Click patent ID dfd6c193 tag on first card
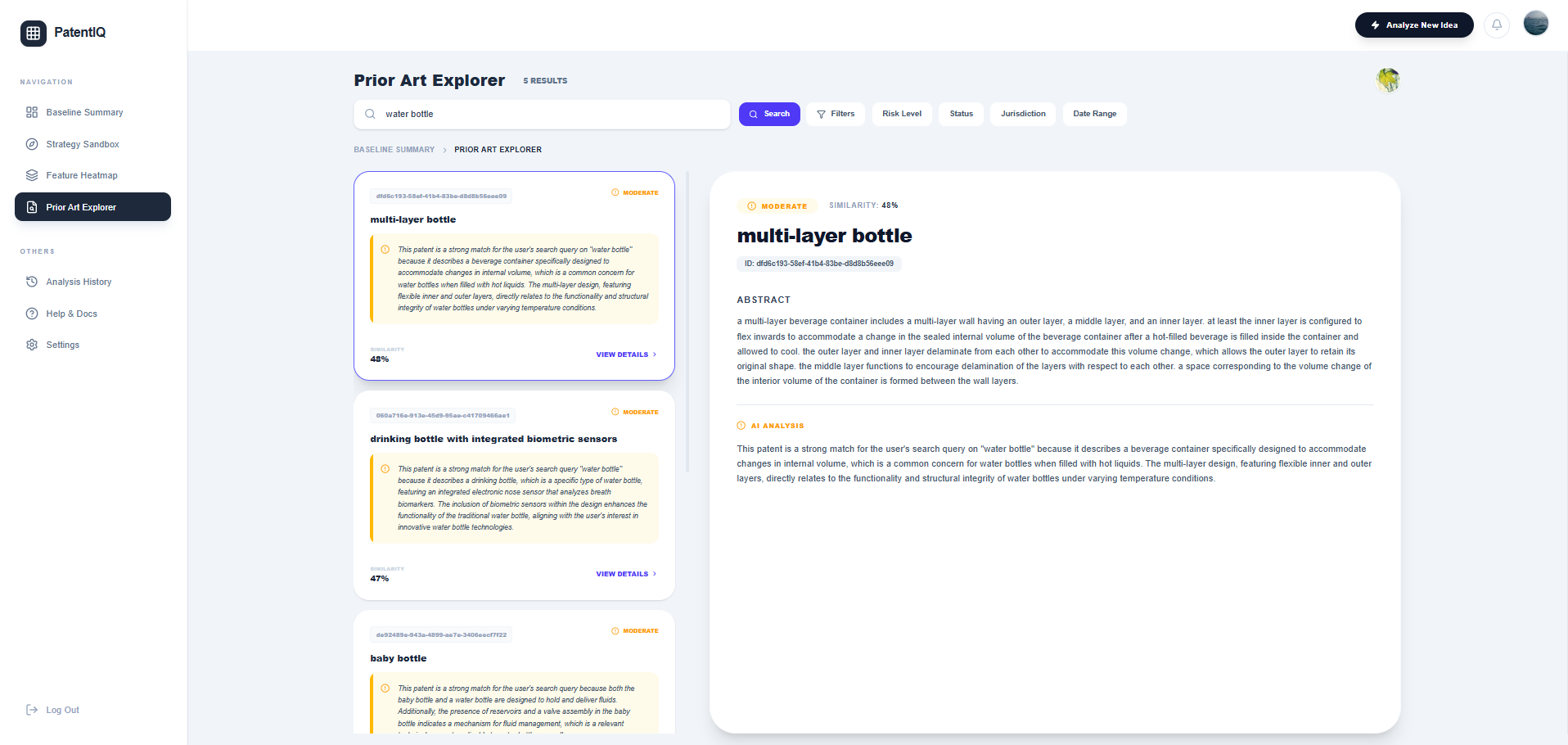Screen dimensions: 1568x745 pos(442,196)
